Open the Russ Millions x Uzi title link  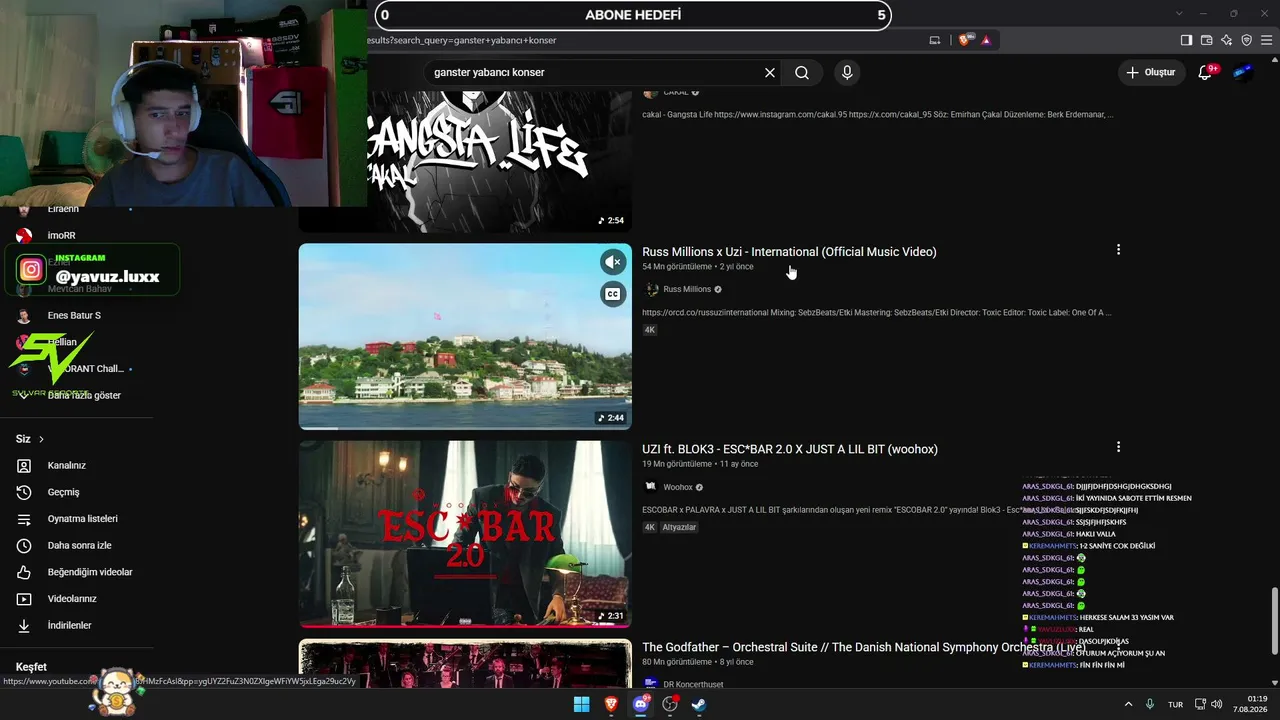(x=789, y=252)
